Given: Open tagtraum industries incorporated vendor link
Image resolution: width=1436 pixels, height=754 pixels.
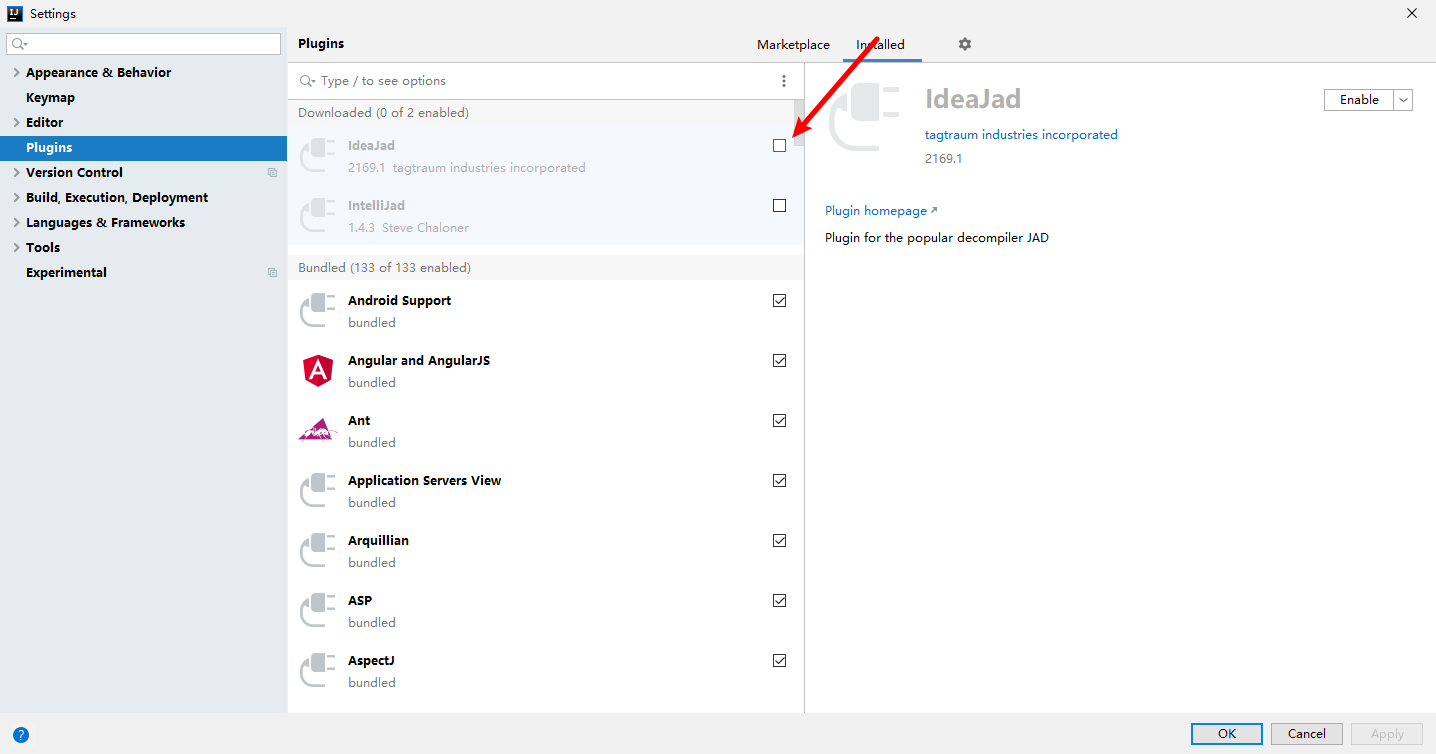Looking at the screenshot, I should pos(1021,135).
